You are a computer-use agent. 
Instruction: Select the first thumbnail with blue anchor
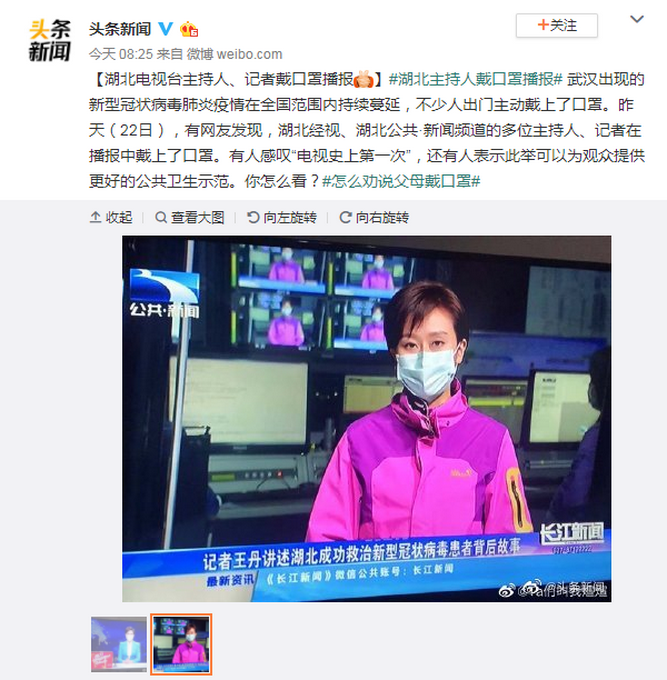coord(119,644)
